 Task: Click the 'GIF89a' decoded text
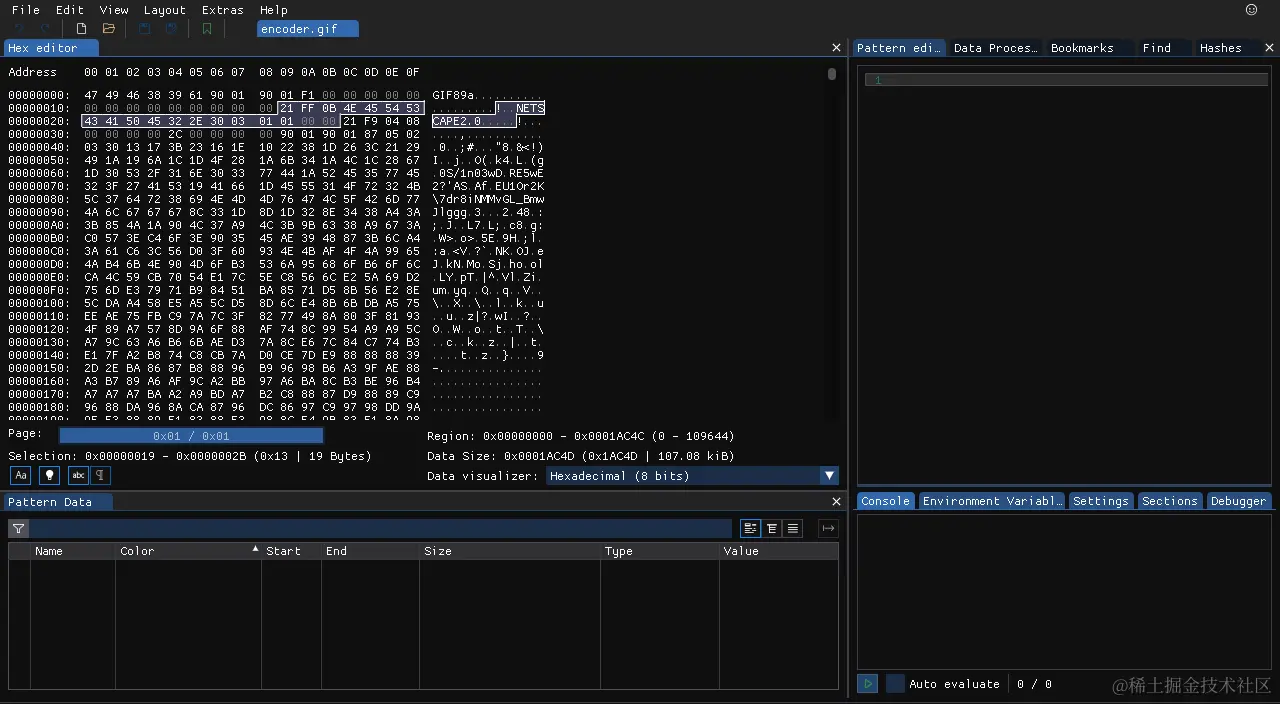(452, 95)
